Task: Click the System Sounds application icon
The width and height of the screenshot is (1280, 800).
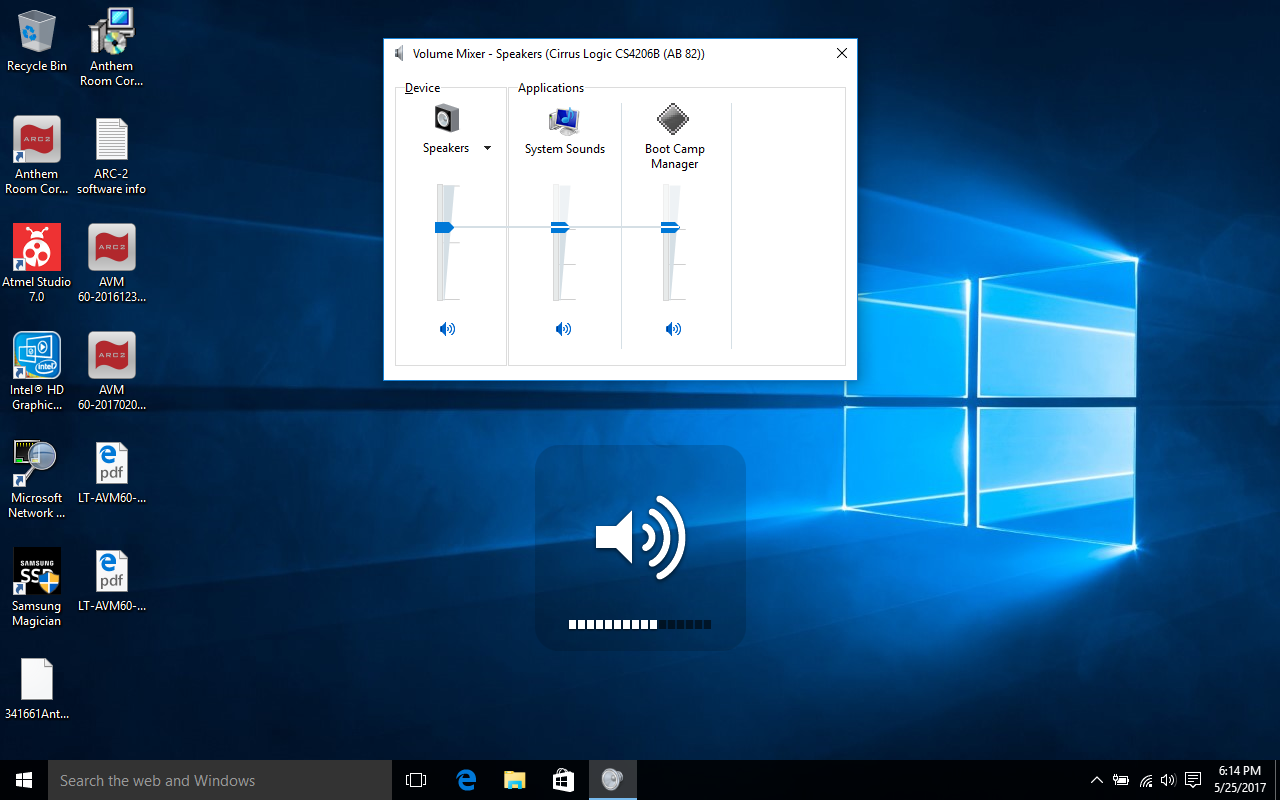Action: point(564,121)
